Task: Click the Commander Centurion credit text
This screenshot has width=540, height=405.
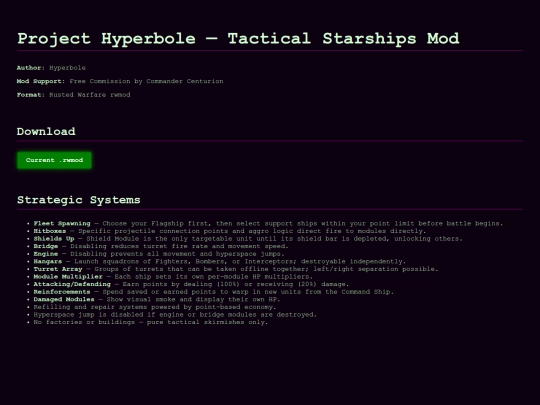Action: pos(185,81)
